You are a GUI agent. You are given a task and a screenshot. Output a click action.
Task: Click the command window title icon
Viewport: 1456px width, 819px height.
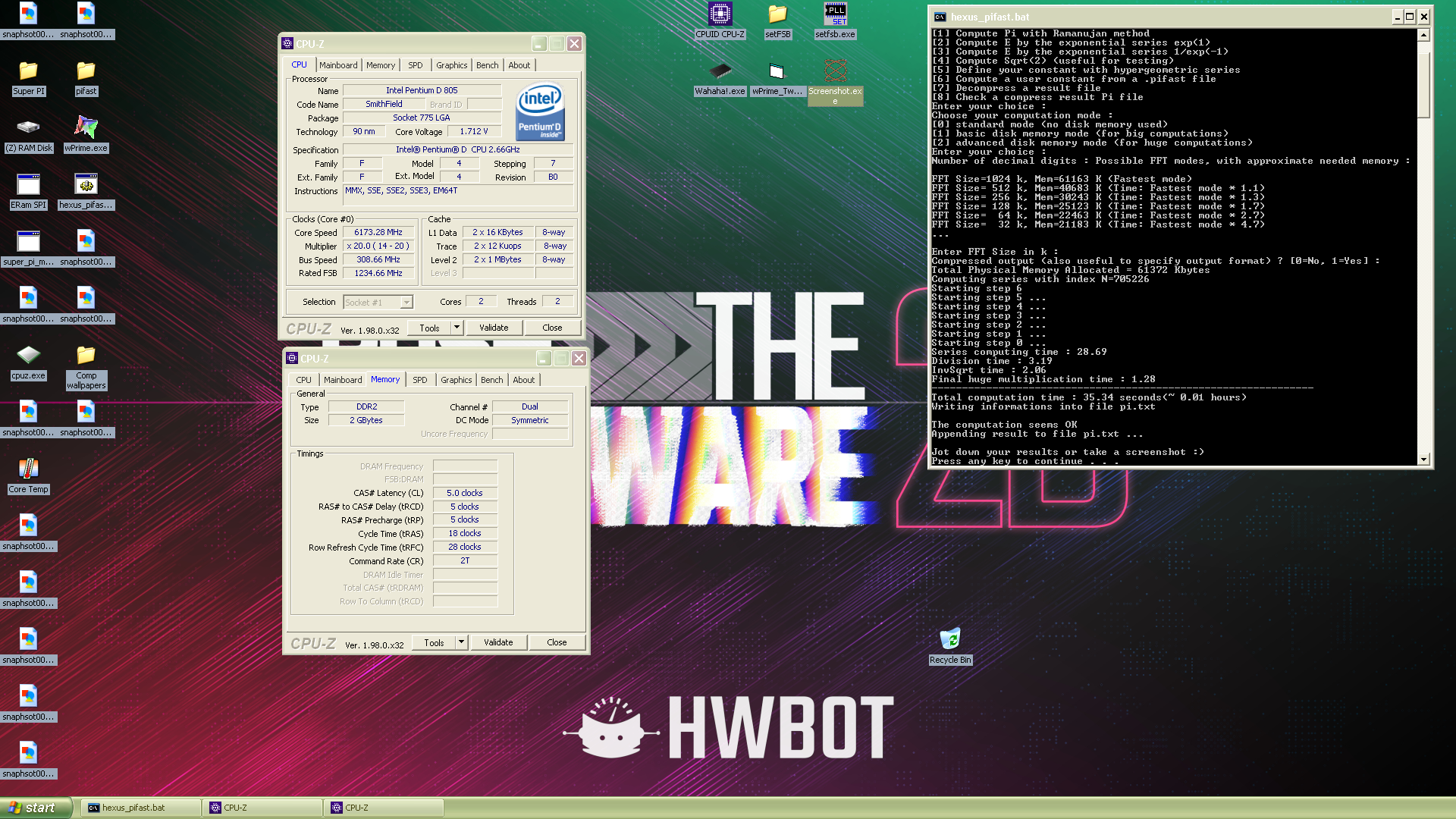point(940,17)
